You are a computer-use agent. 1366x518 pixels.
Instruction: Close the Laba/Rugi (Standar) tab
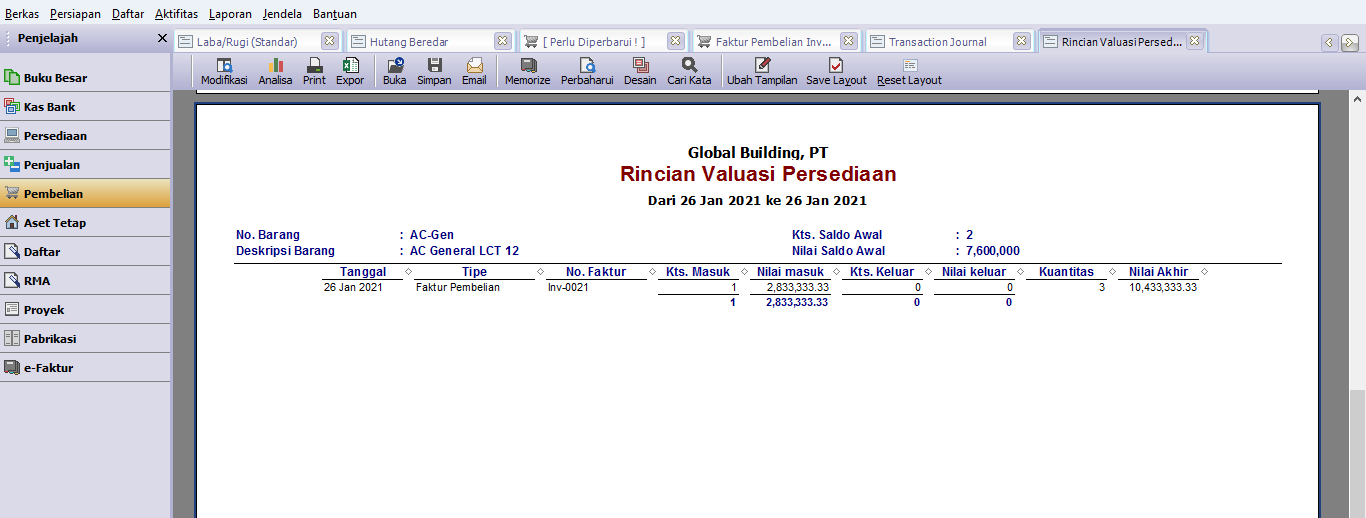[x=328, y=41]
